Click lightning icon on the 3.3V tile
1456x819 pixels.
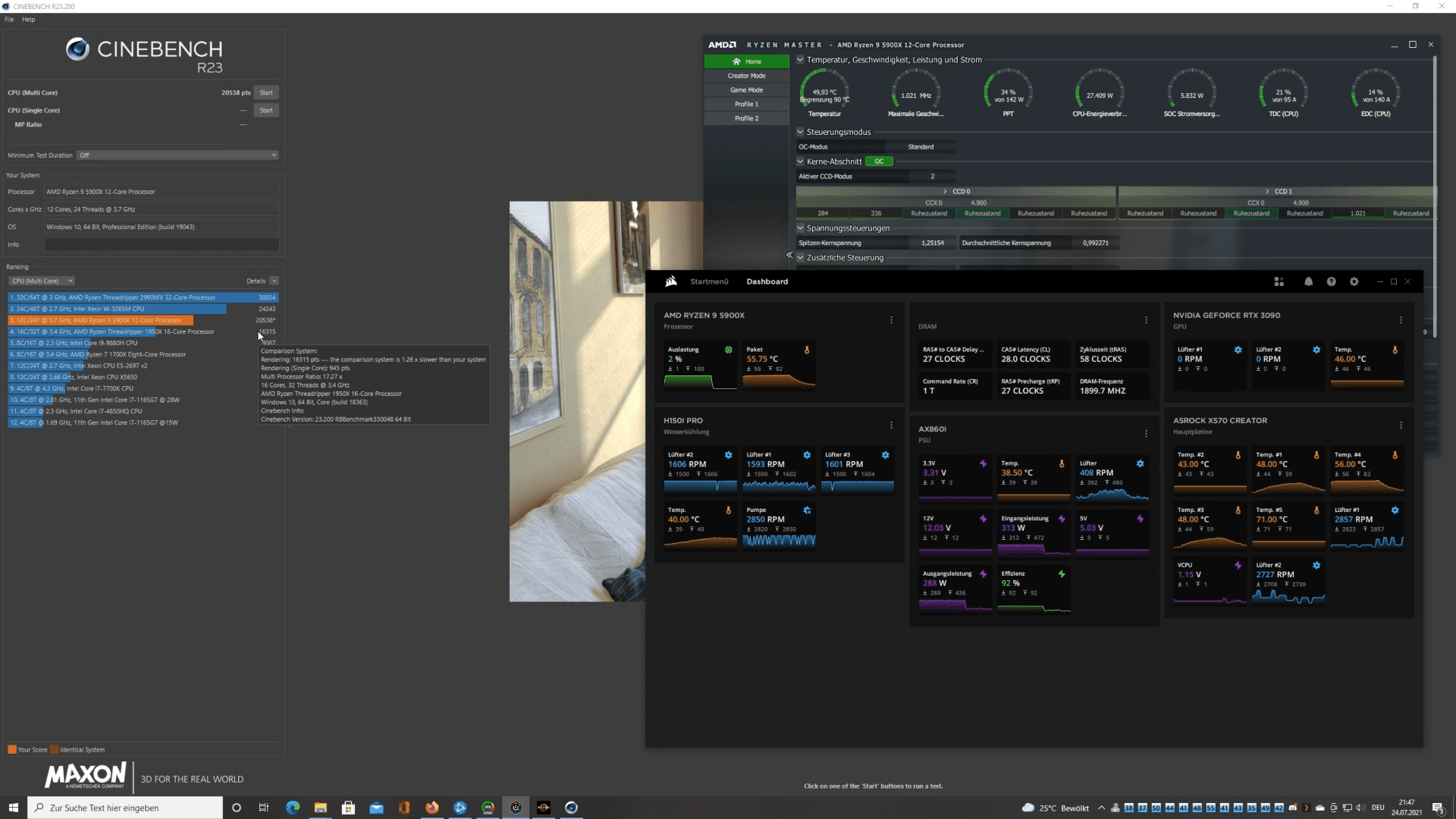point(983,463)
